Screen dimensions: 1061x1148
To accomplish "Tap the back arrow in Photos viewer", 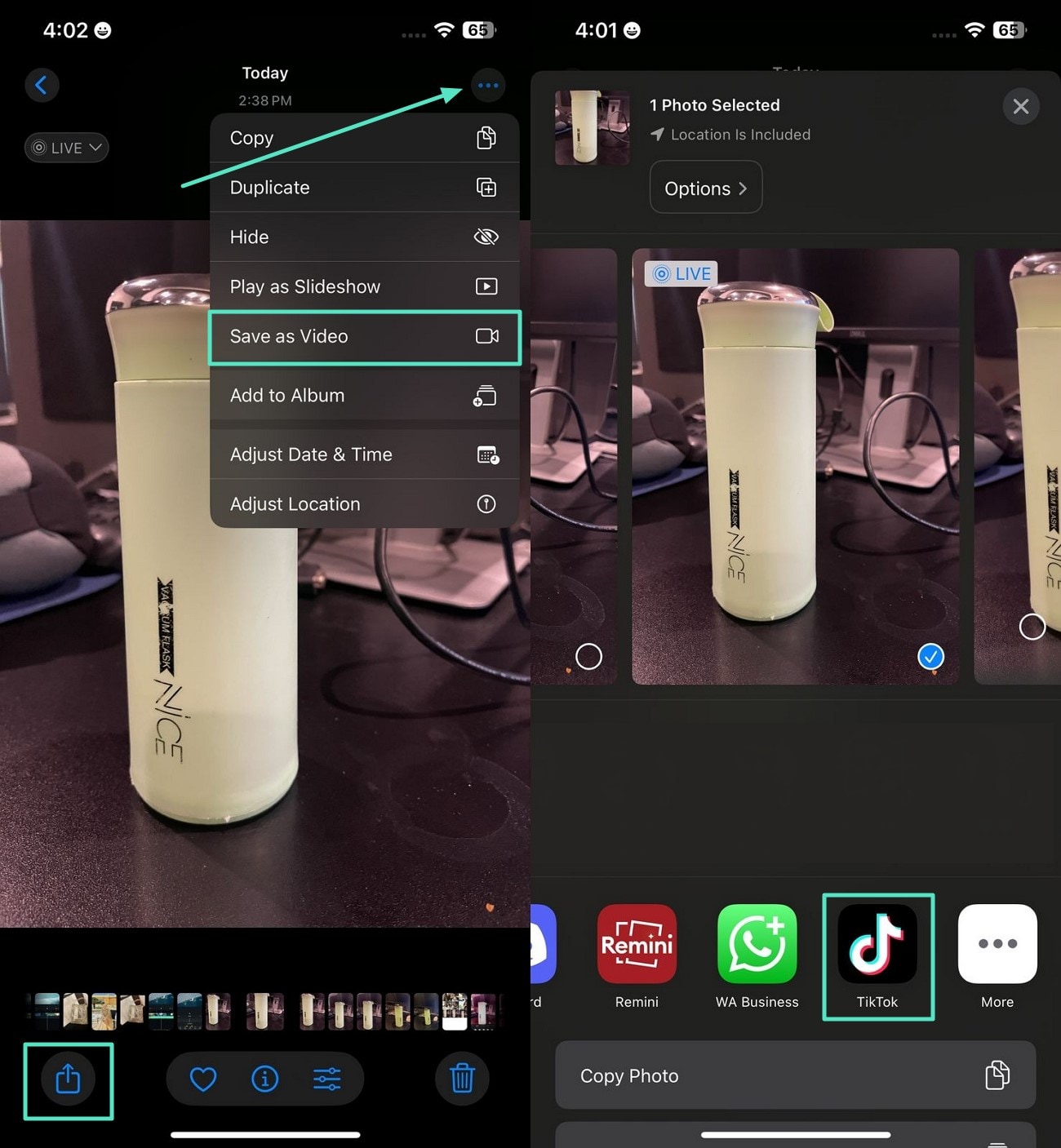I will (42, 85).
